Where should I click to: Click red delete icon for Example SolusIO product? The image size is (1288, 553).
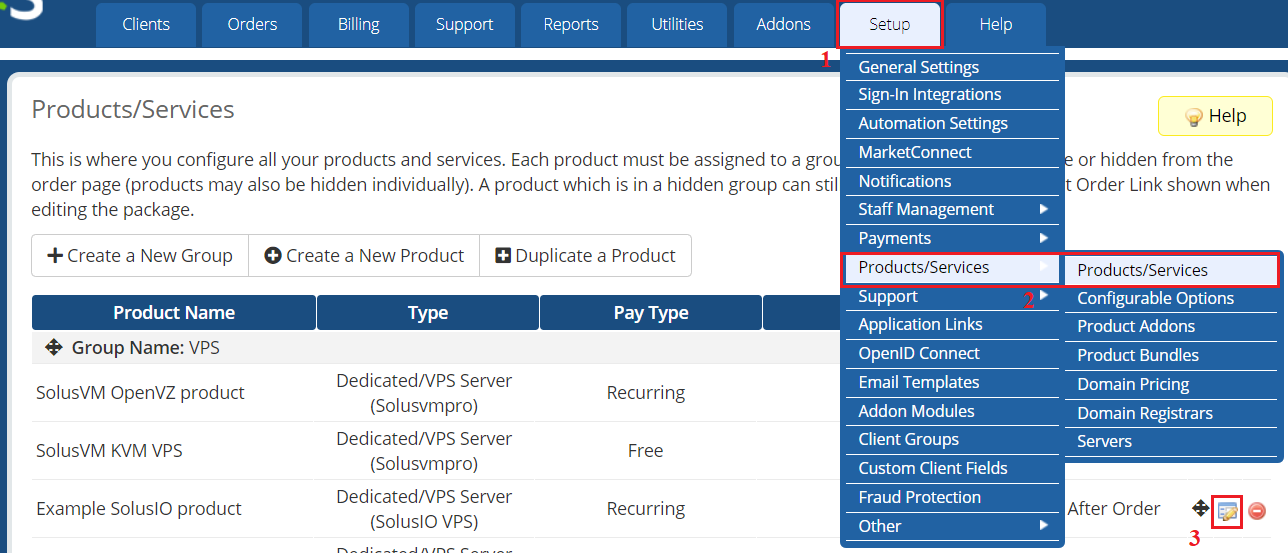click(x=1257, y=511)
